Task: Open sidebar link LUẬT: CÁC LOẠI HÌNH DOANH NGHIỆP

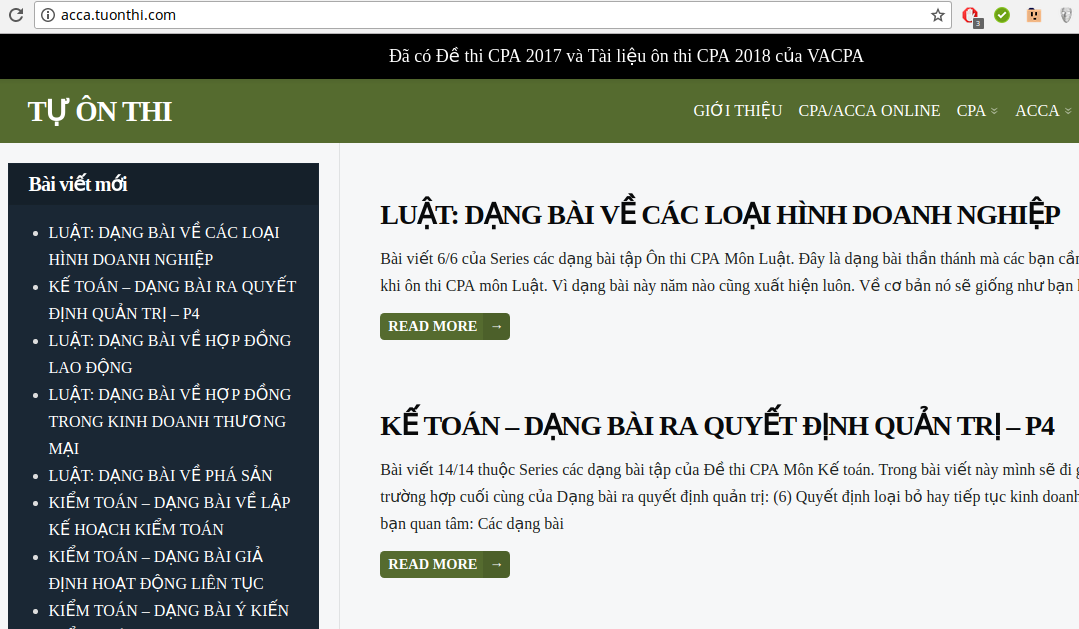Action: [164, 246]
